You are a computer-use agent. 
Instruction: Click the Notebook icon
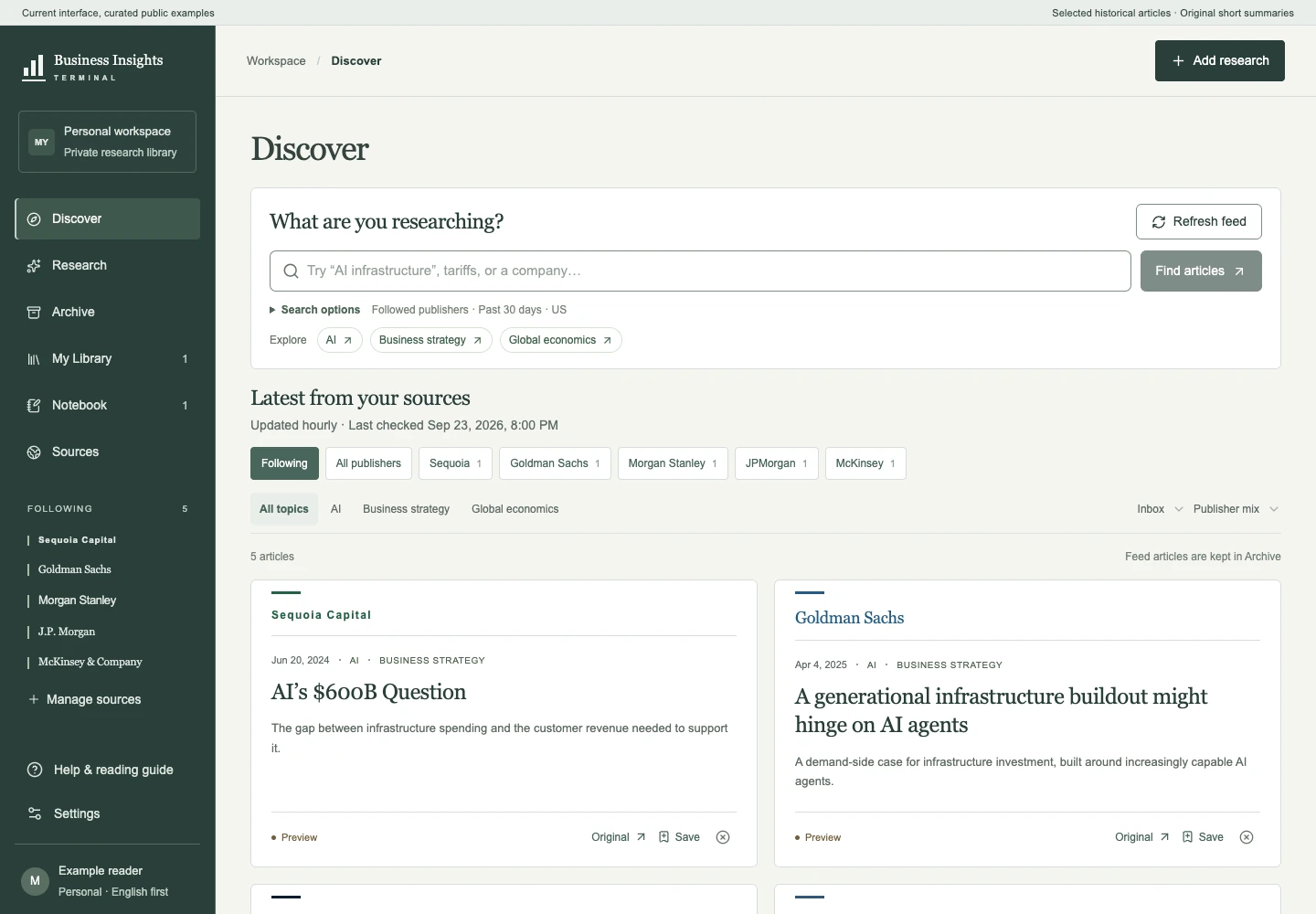[34, 406]
